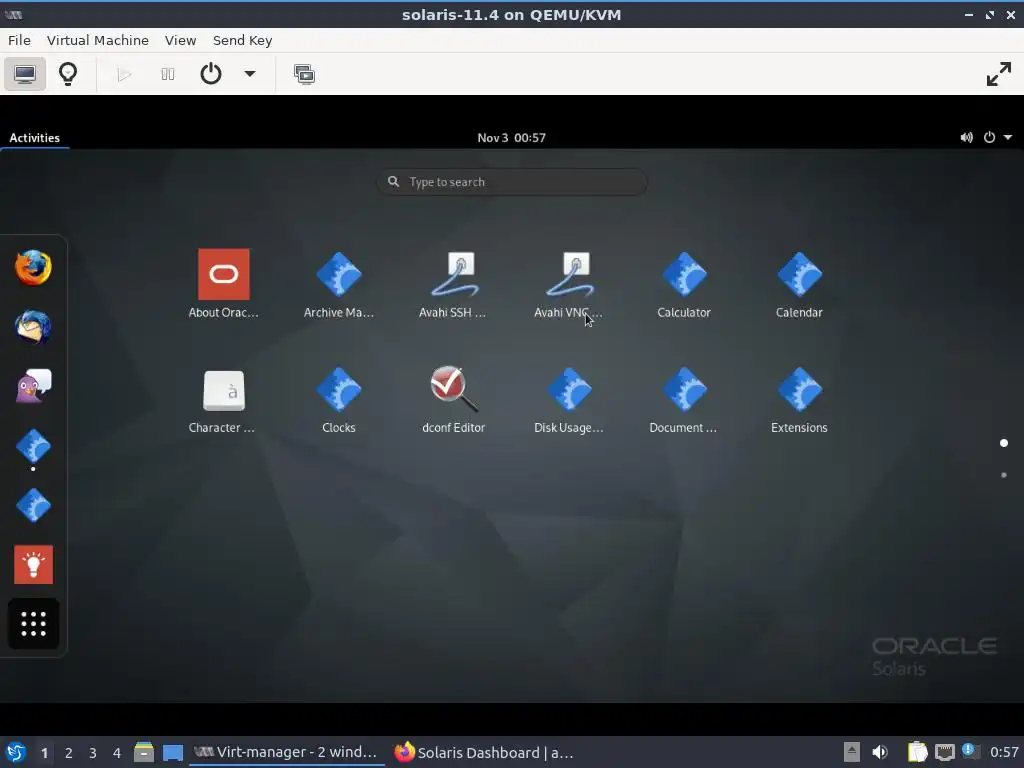Open the host tray clipboard icon
This screenshot has height=768, width=1024.
pos(917,752)
